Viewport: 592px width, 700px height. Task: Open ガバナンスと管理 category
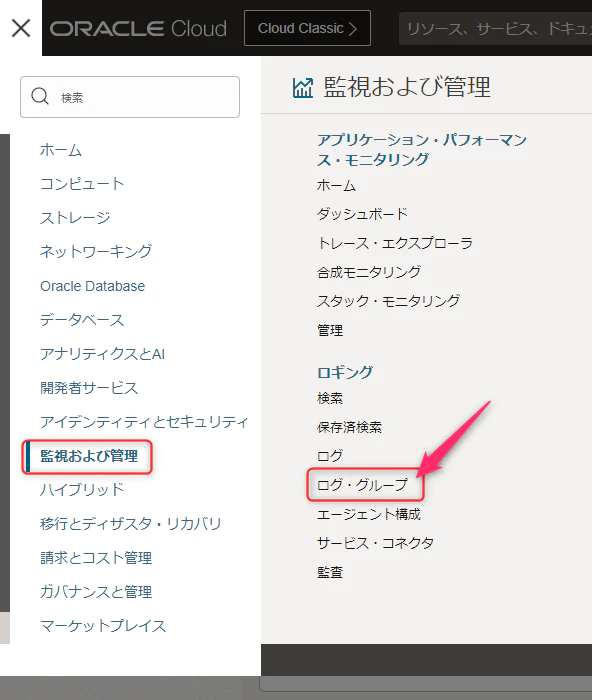coord(96,592)
